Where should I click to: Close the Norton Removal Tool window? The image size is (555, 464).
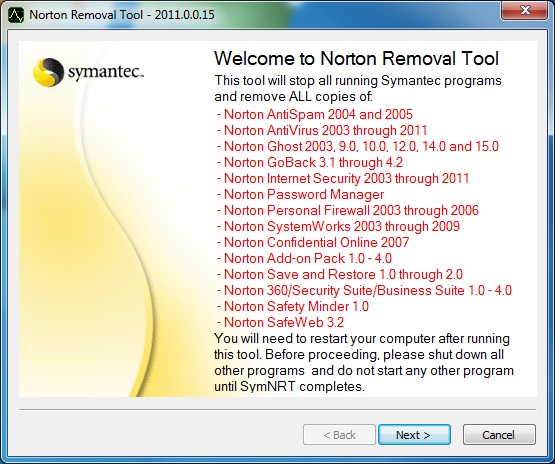(525, 10)
